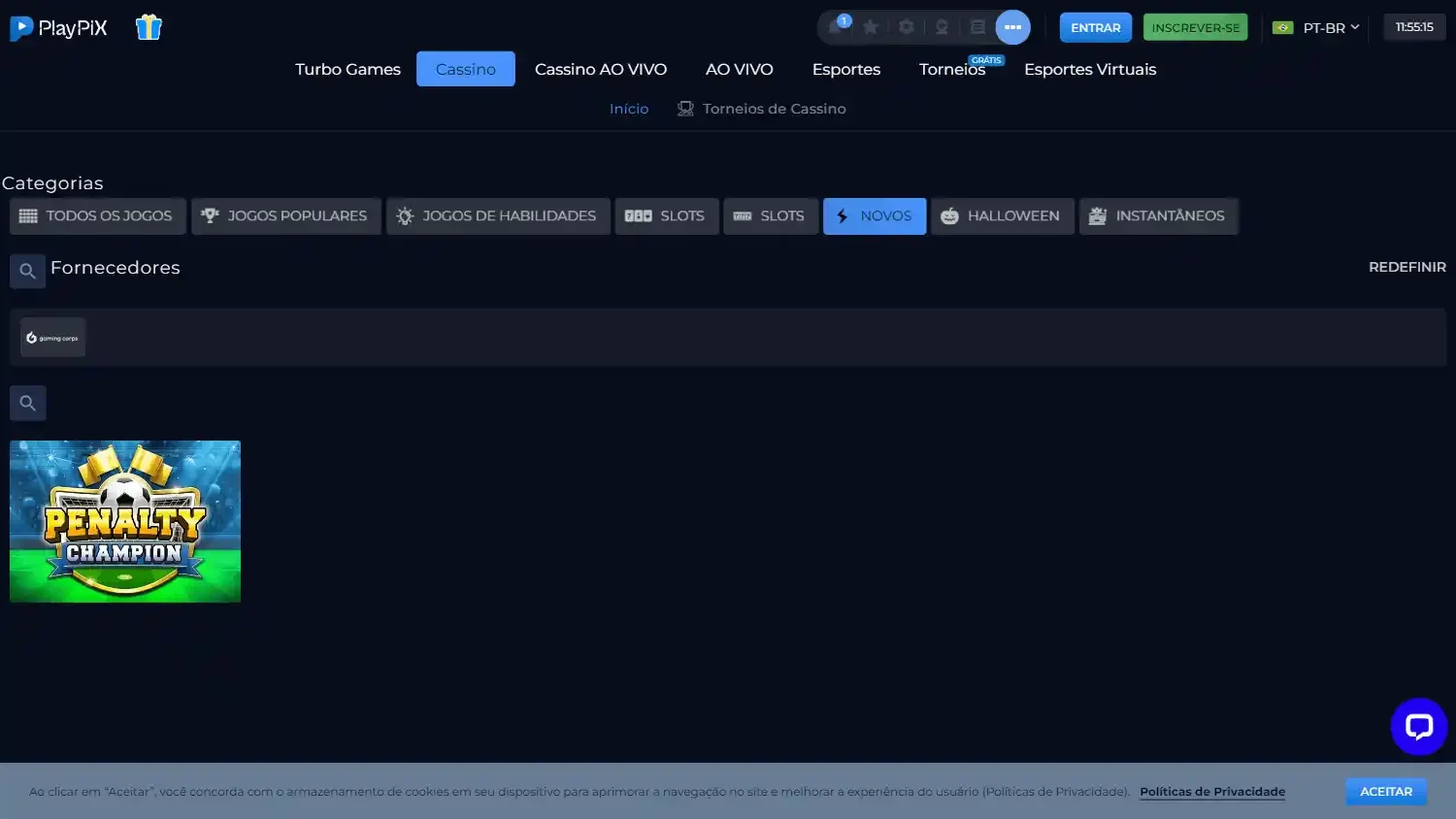Screen dimensions: 1456x819
Task: Click the PlayPiX logo
Action: [58, 28]
